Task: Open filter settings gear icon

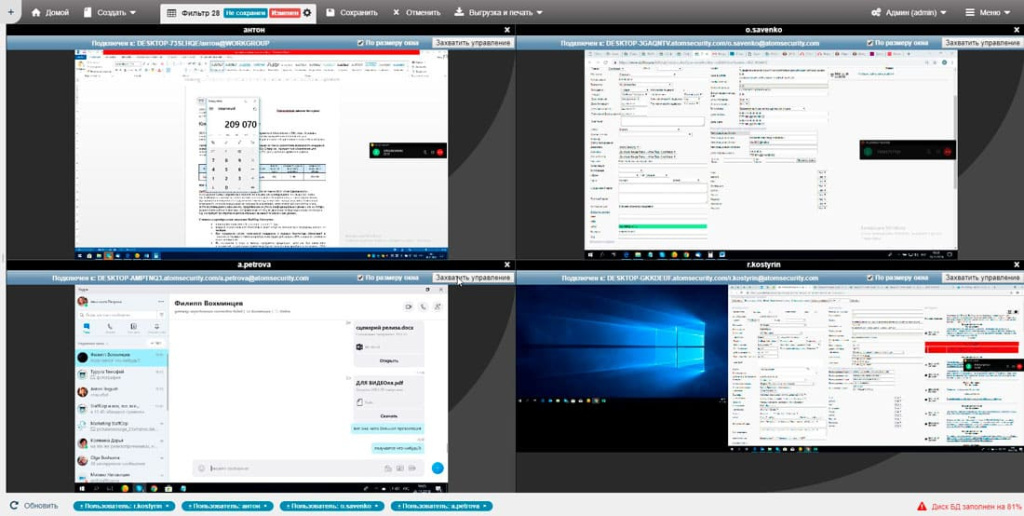Action: [307, 13]
